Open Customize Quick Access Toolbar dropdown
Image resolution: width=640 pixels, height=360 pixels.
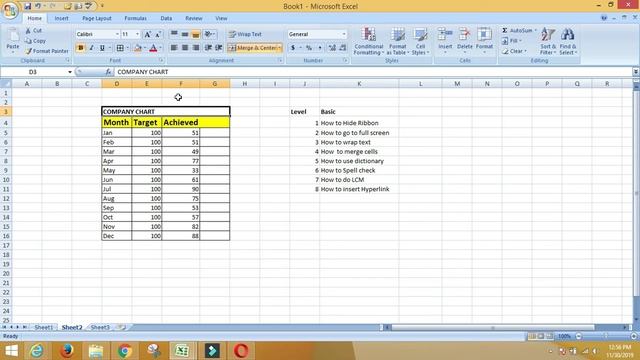(102, 6)
